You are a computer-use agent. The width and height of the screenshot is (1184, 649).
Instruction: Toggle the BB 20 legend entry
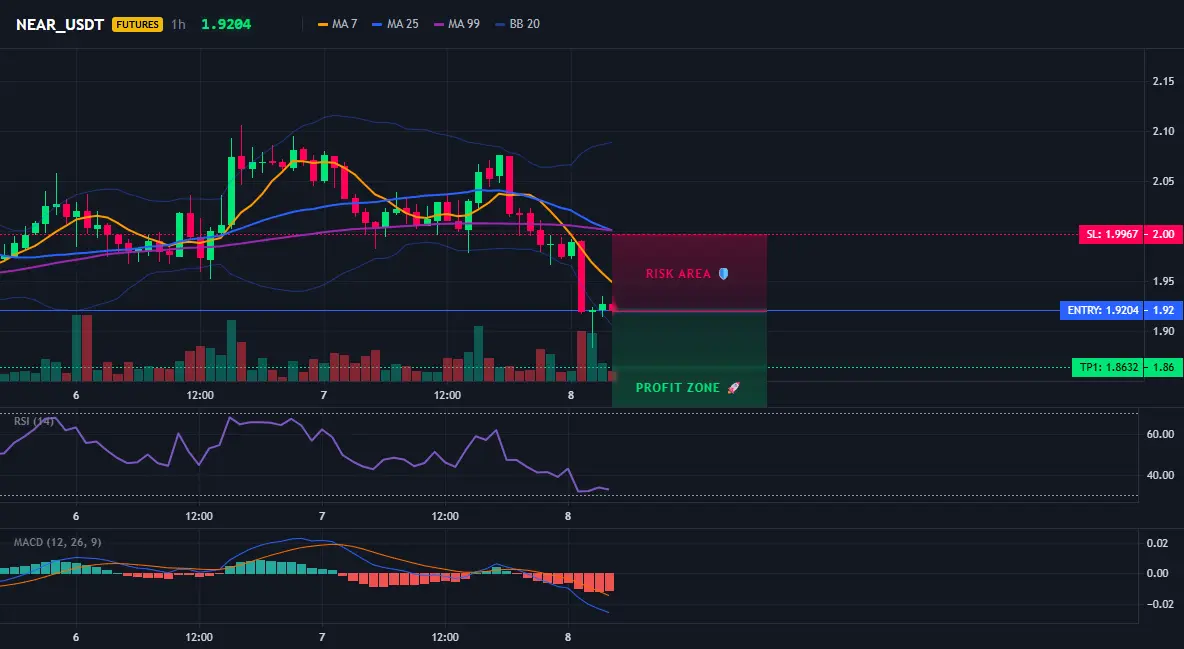coord(517,24)
